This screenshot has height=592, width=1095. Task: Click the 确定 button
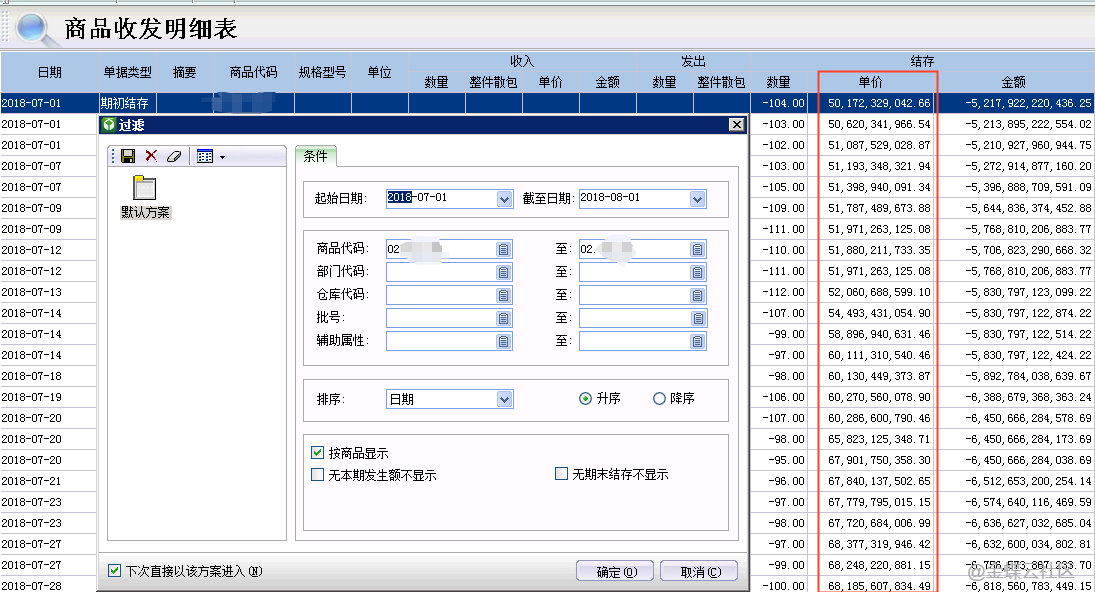[615, 572]
